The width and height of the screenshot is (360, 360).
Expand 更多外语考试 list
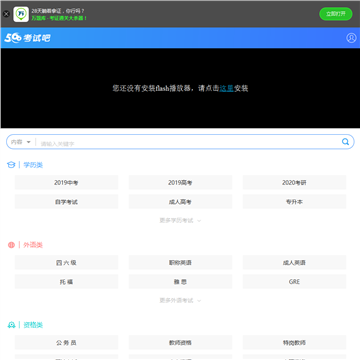[180, 300]
